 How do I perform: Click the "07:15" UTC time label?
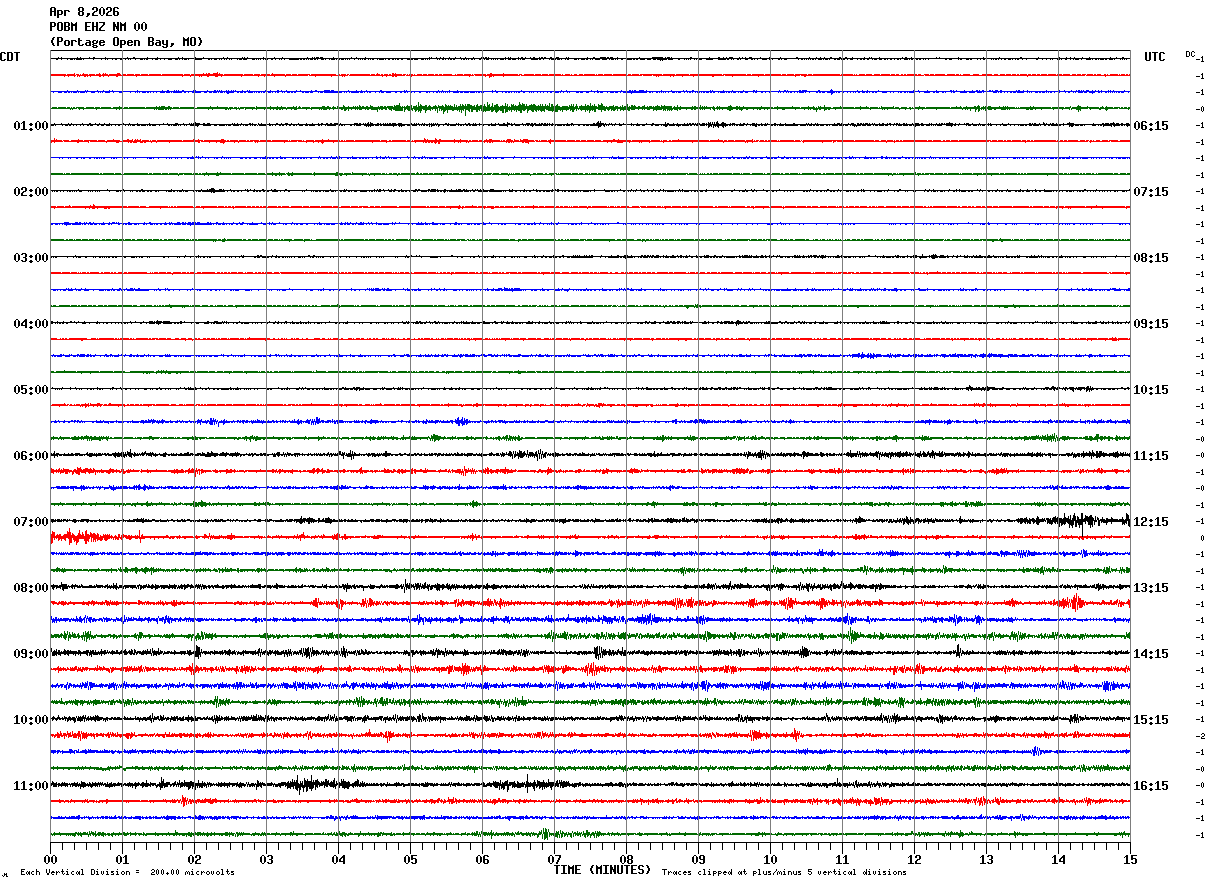pyautogui.click(x=1151, y=192)
